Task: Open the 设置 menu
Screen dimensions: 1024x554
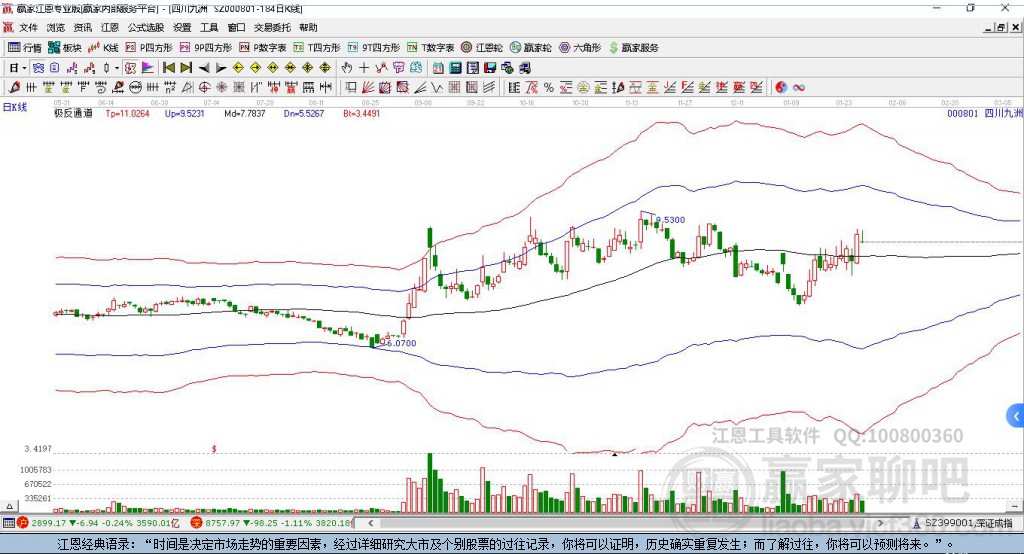Action: [182, 27]
